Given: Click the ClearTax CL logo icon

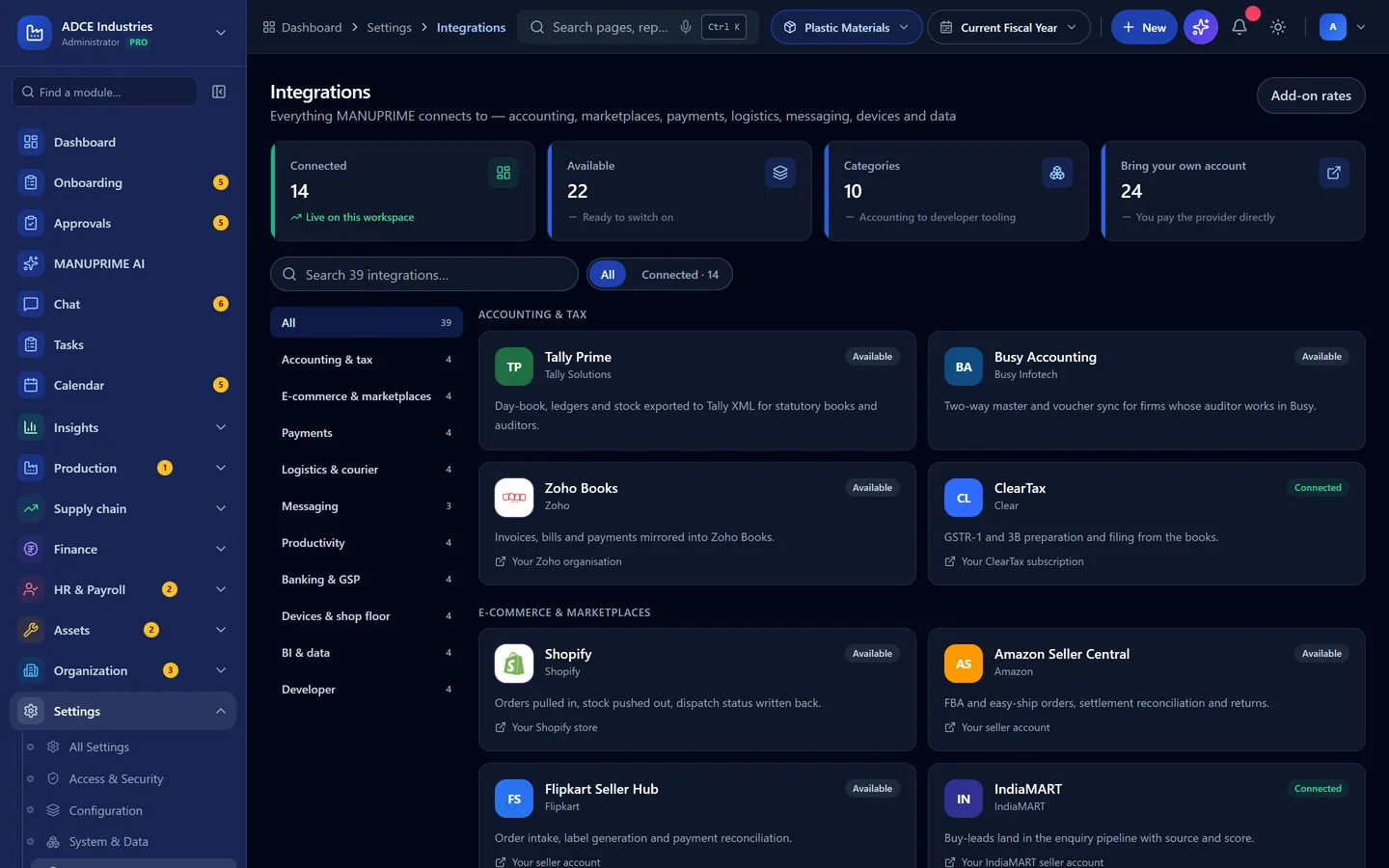Looking at the screenshot, I should [964, 498].
